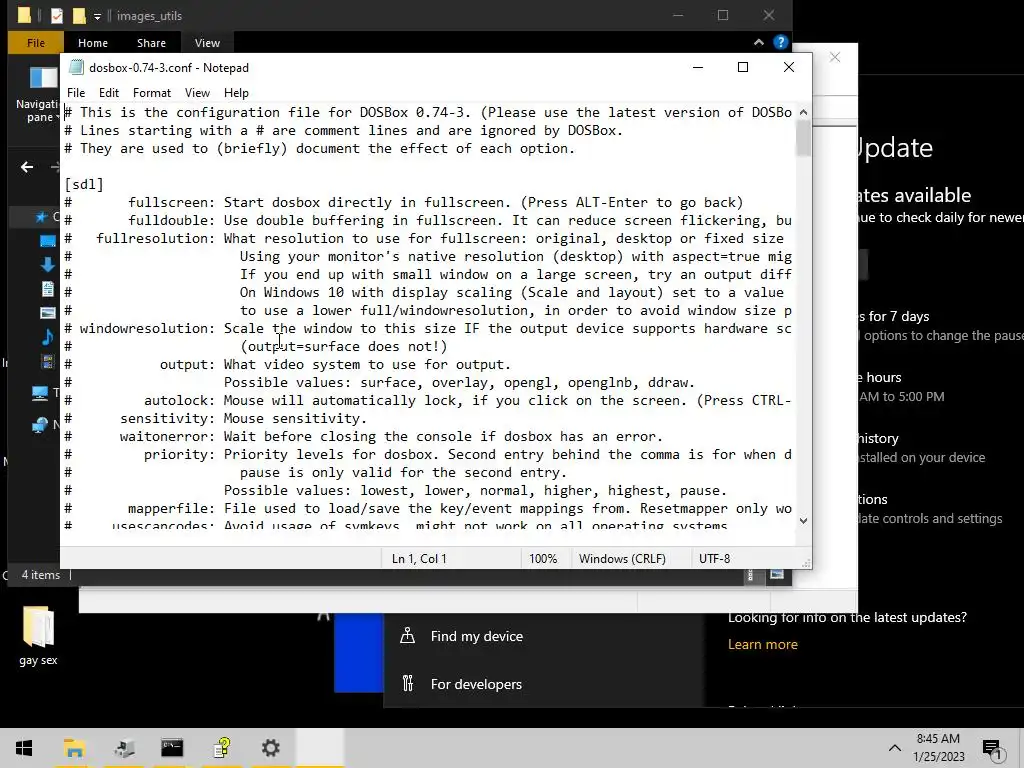Place cursor on the 'autolock:' comment line
The image size is (1024, 768).
tap(428, 400)
